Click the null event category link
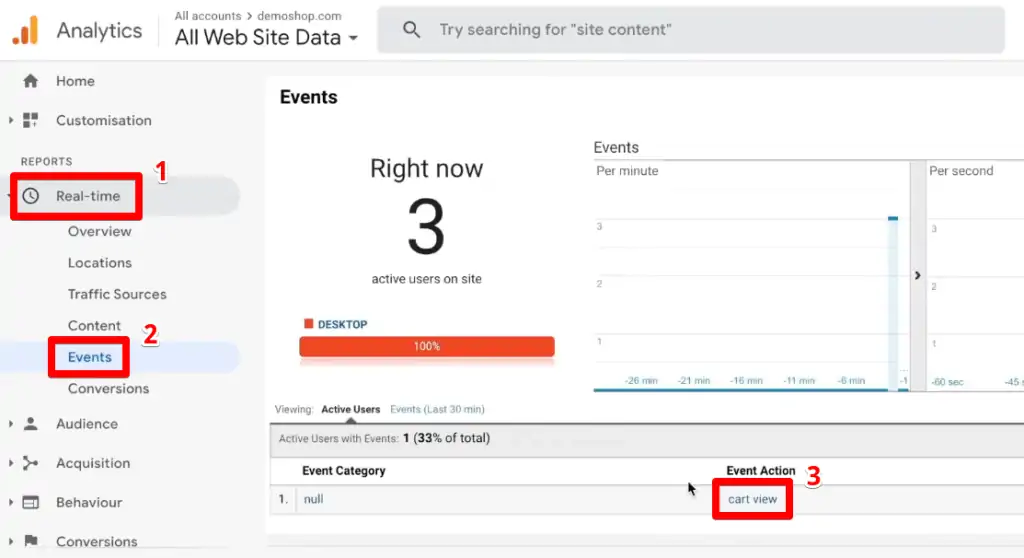This screenshot has height=558, width=1024. 313,499
